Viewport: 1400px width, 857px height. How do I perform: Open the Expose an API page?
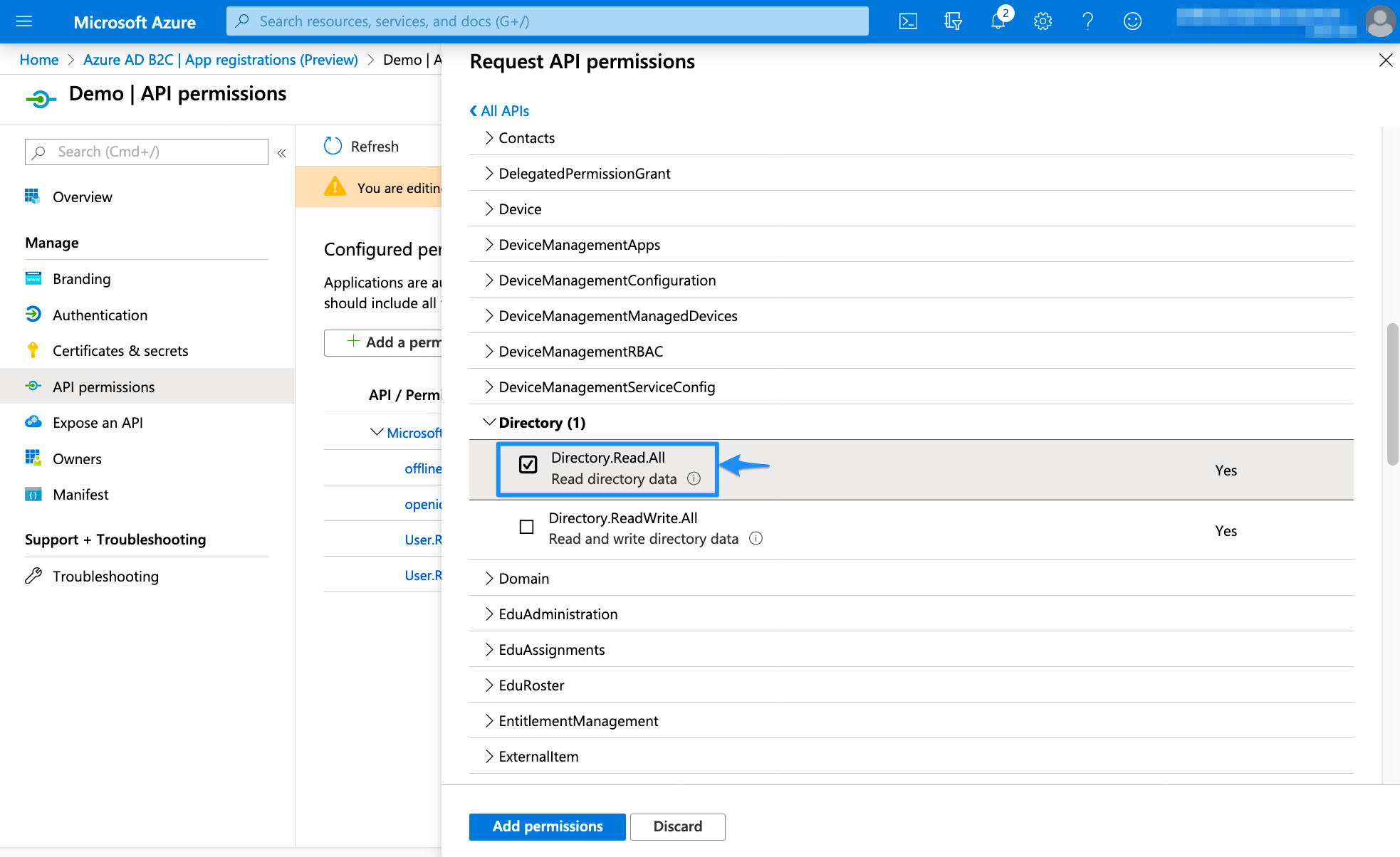pyautogui.click(x=98, y=422)
